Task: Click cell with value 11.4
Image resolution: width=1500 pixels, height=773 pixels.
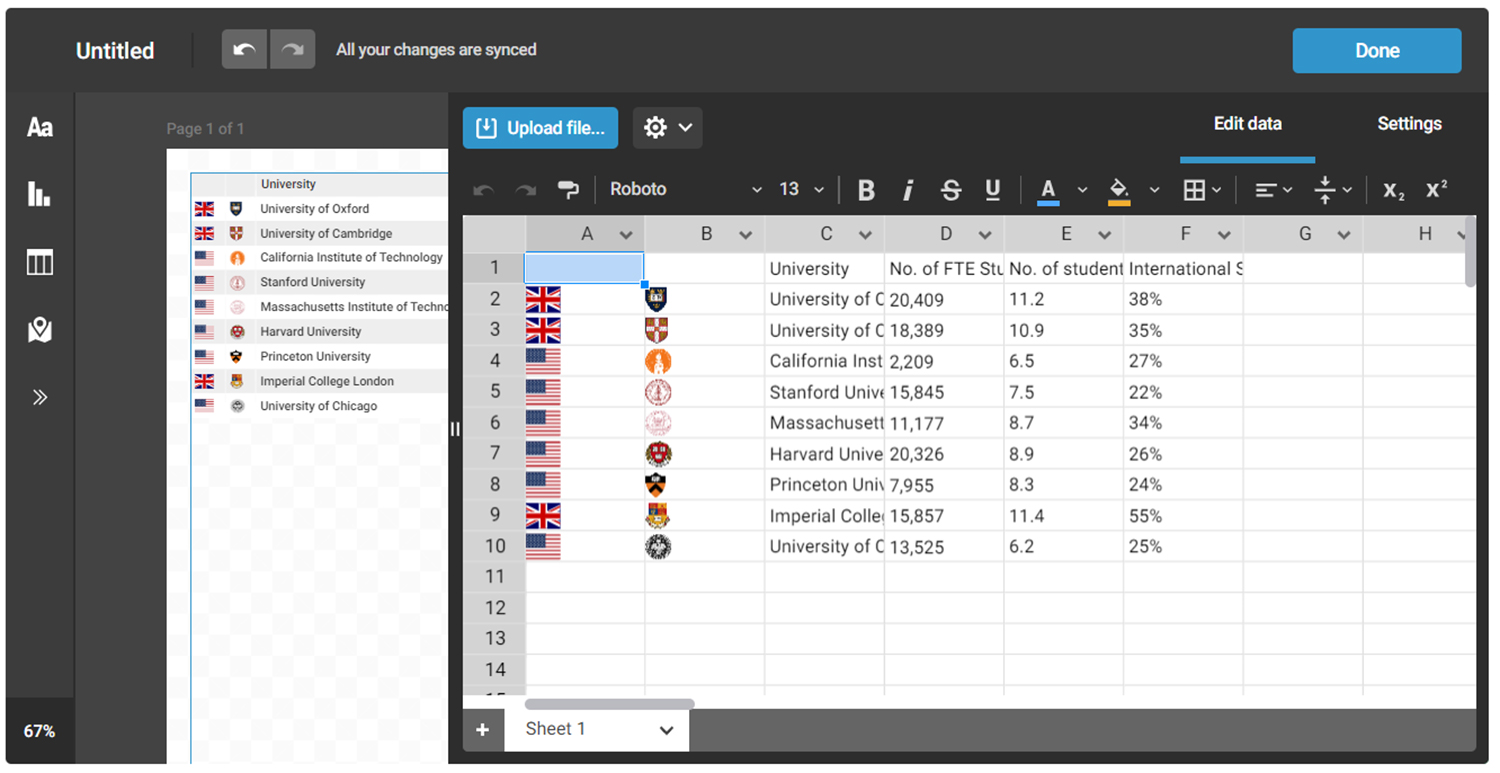Action: click(x=1064, y=516)
